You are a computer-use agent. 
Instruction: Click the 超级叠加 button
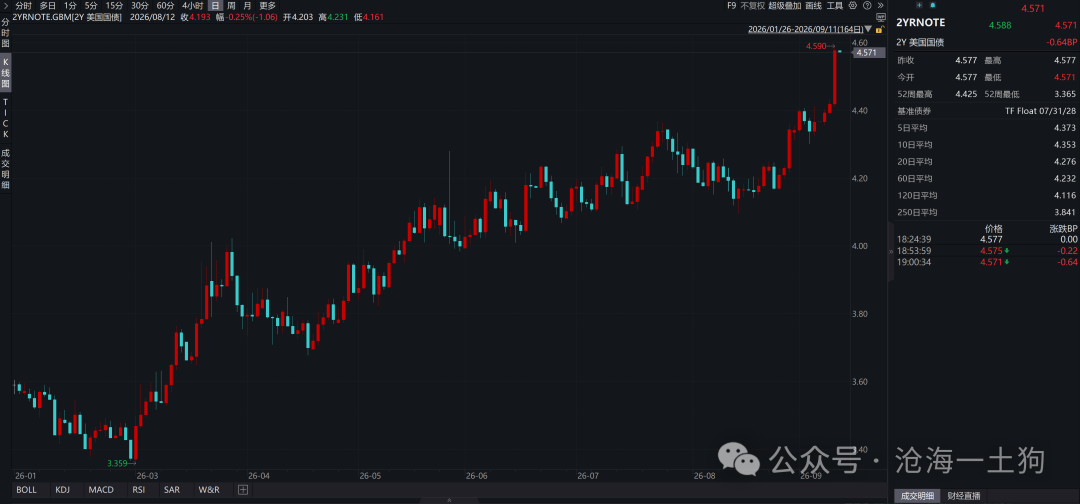[x=785, y=6]
